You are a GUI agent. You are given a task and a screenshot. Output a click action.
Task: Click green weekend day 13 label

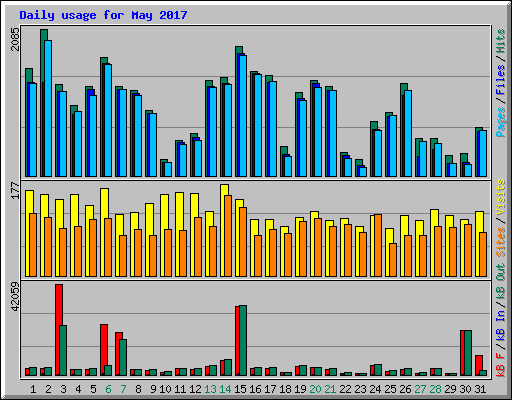(x=210, y=389)
